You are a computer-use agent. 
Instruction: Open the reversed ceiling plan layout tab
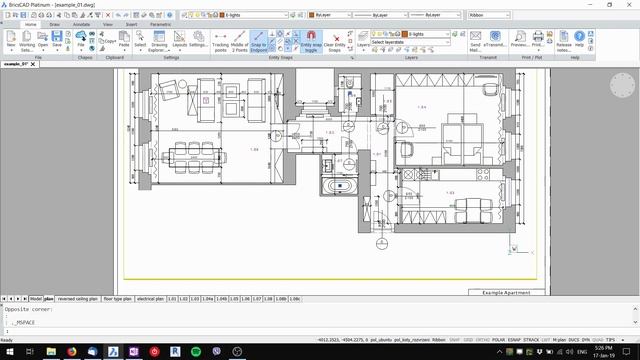coord(78,299)
